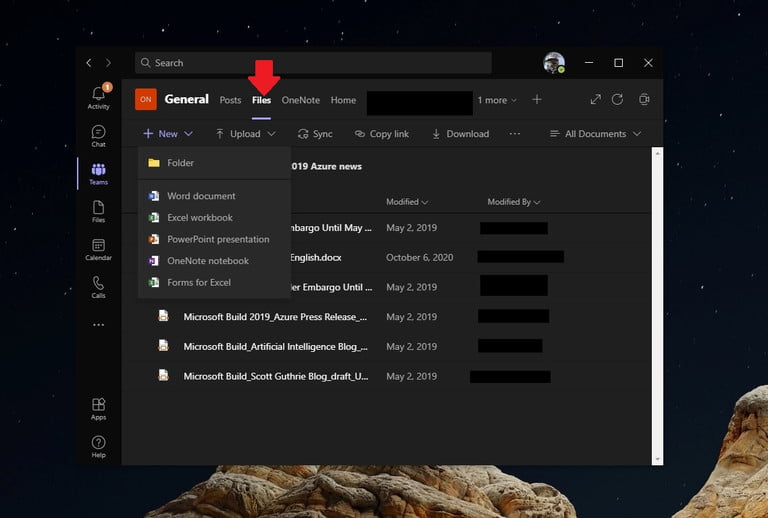Start a meeting with the Meet camera icon
The image size is (768, 518).
(644, 99)
